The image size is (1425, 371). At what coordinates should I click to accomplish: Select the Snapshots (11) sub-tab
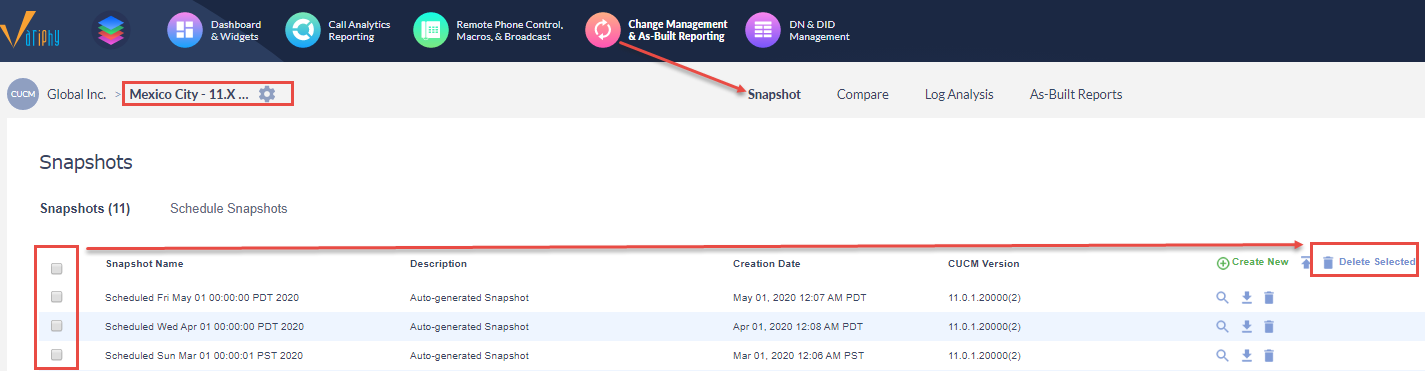[85, 209]
